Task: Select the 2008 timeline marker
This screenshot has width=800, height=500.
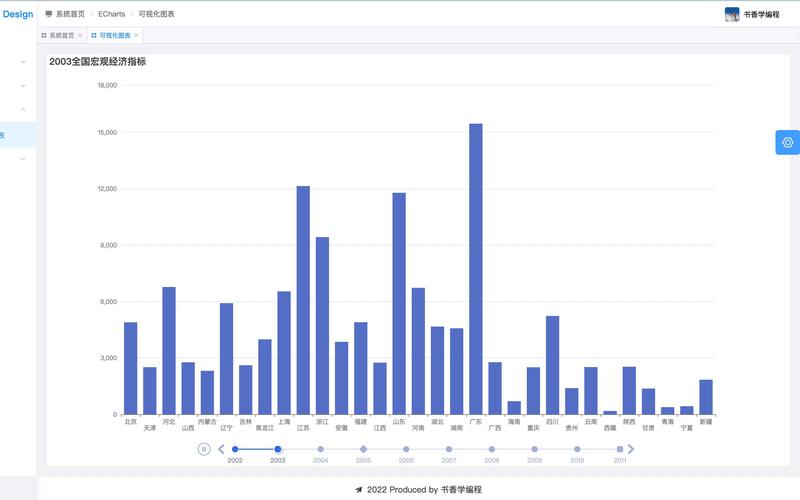Action: (492, 449)
